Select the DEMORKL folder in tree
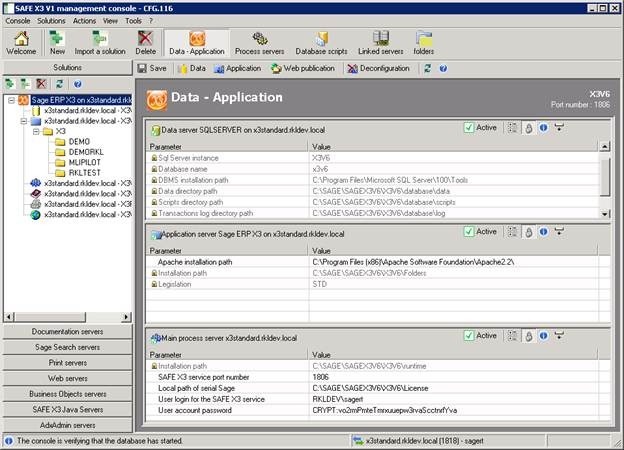Viewport: 624px width, 450px height. point(85,151)
